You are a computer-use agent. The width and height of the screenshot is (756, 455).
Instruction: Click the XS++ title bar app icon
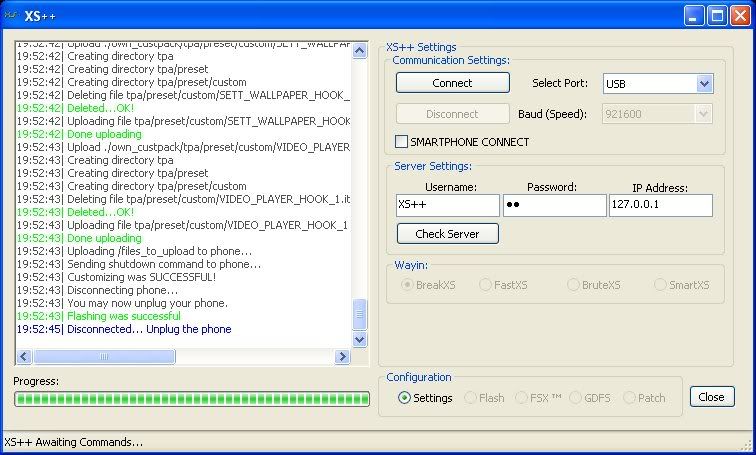[13, 15]
